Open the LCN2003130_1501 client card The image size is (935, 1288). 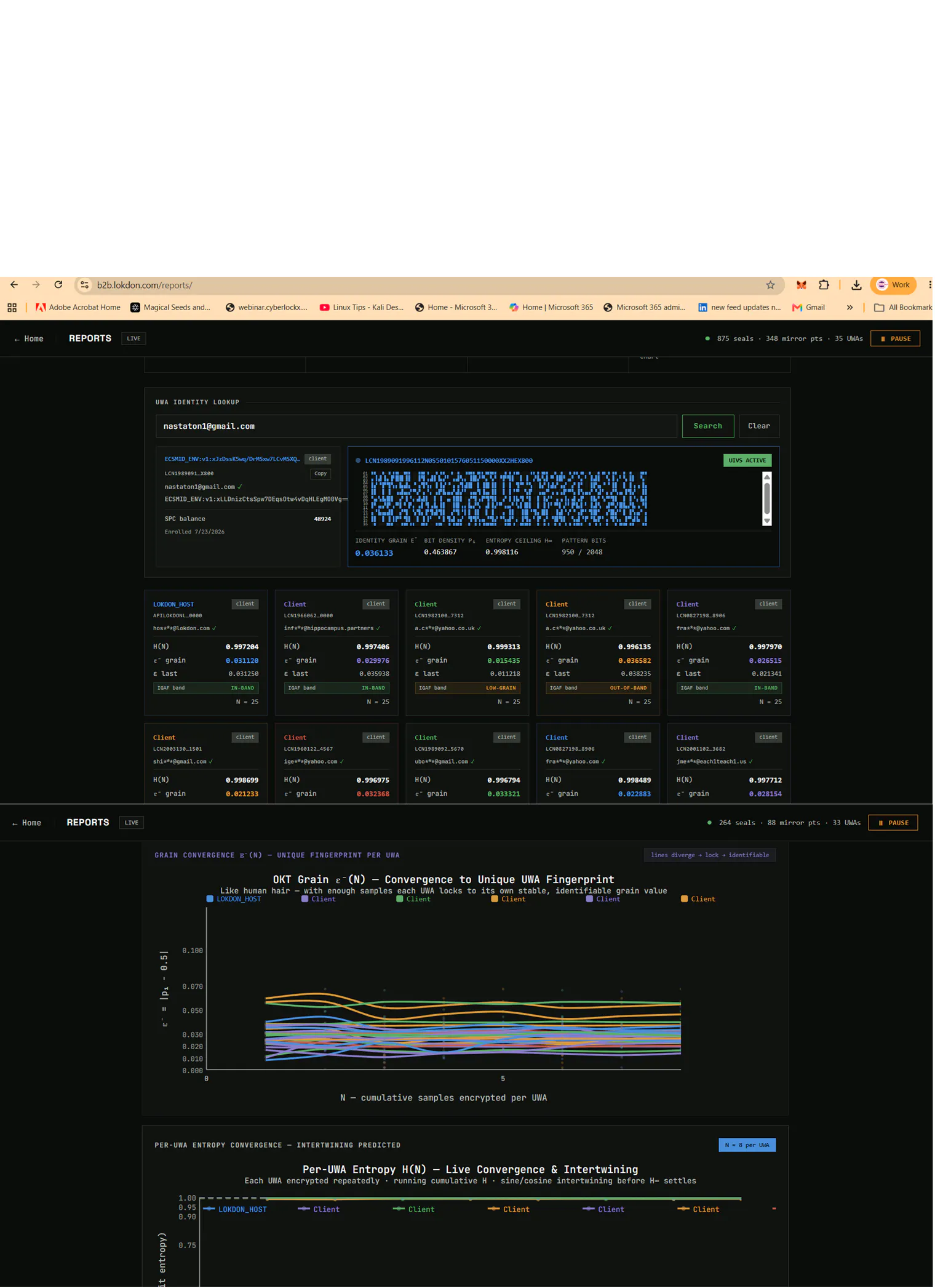pos(206,764)
